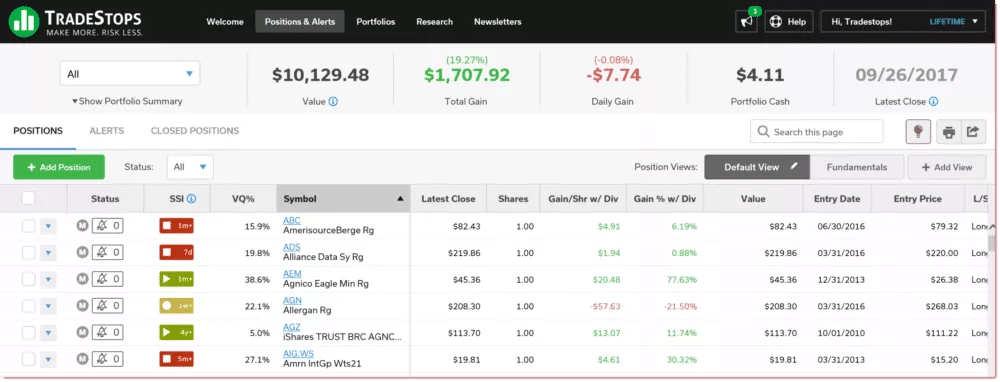This screenshot has height=382, width=1000.
Task: Check the box for the ABC row
Action: point(28,226)
